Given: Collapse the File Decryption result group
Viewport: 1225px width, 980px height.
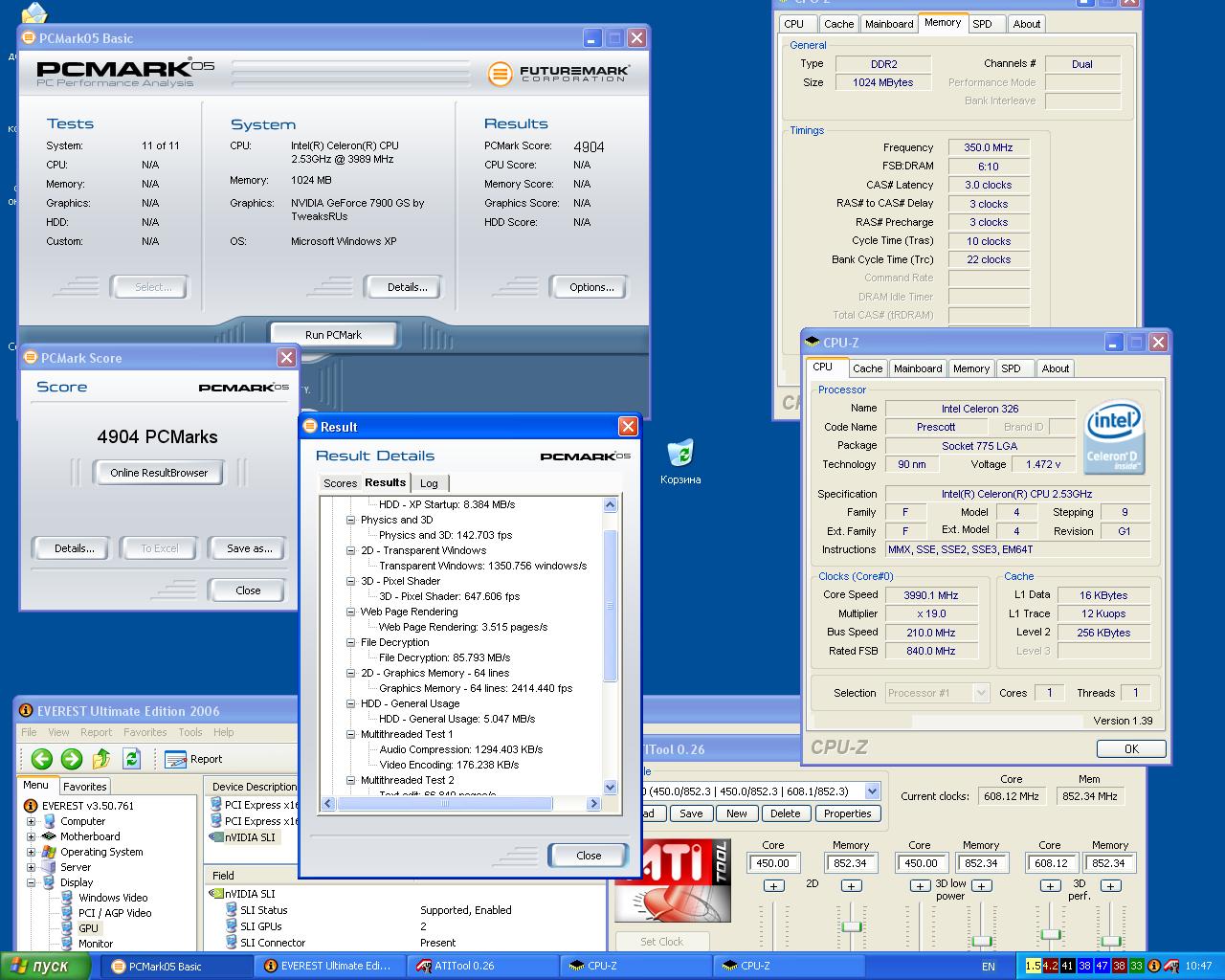Looking at the screenshot, I should click(351, 642).
